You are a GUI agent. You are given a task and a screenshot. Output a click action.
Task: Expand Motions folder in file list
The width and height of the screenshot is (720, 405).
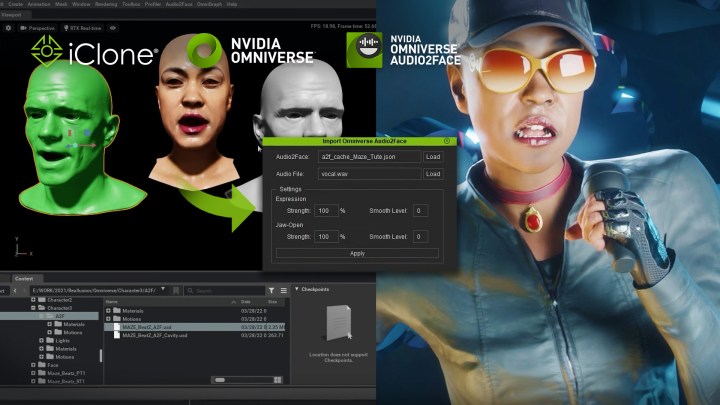[108, 319]
